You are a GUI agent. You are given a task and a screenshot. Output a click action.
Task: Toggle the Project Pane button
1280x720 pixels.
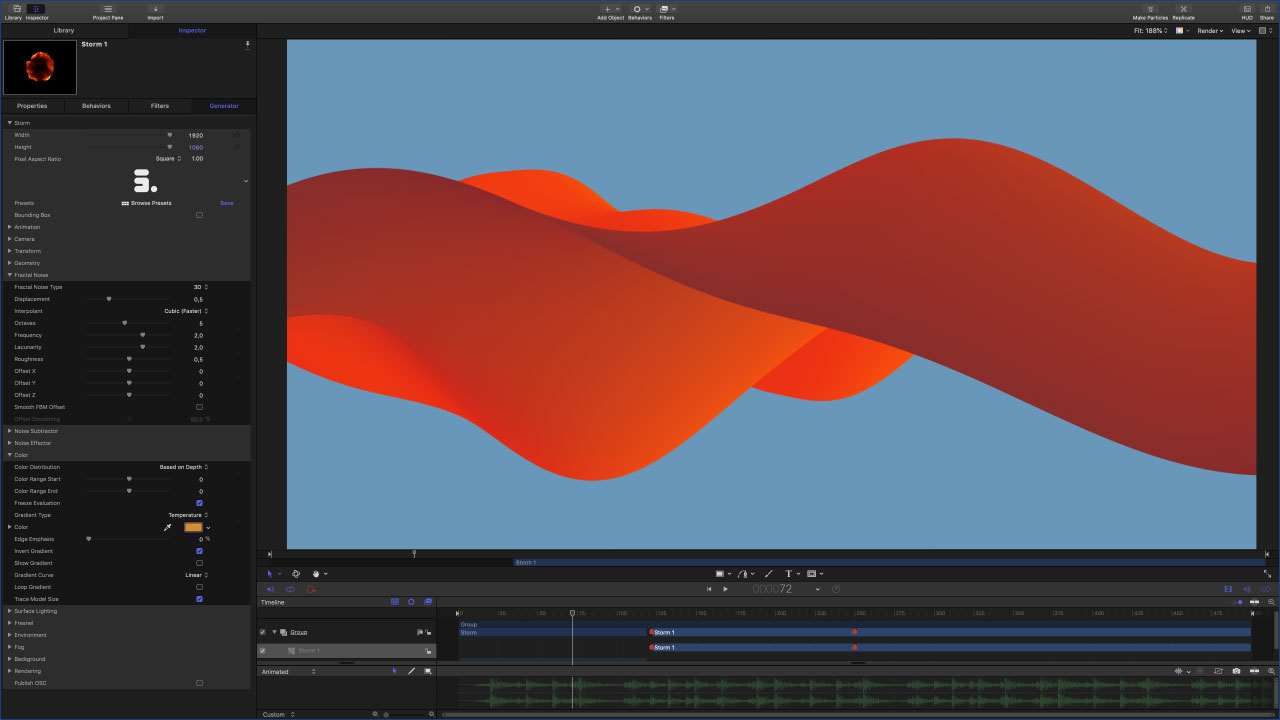[x=108, y=11]
